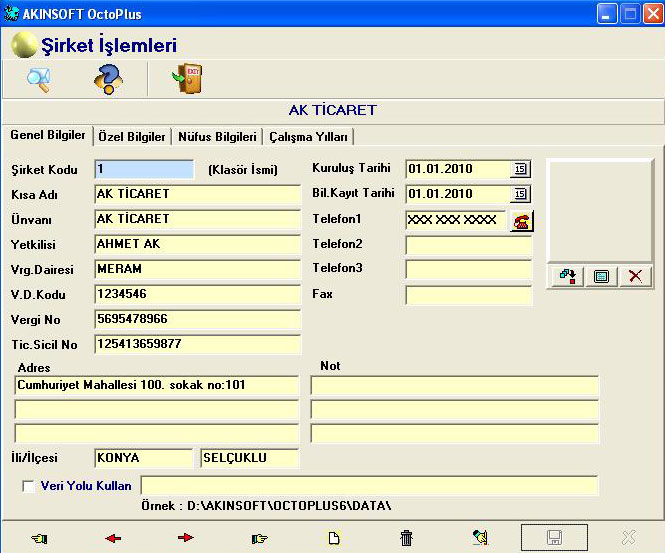This screenshot has width=665, height=553.
Task: Load company logo image button
Action: 567,276
